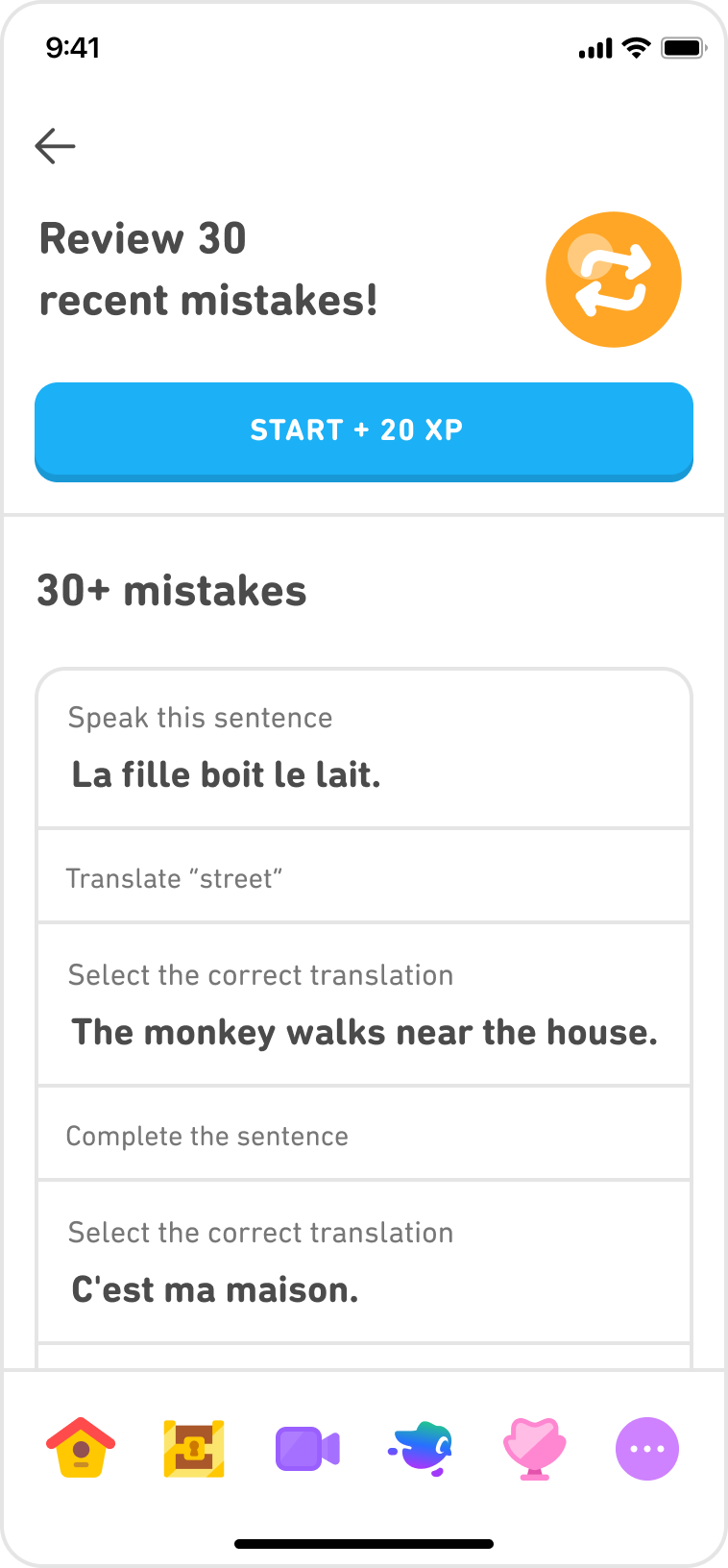
Task: Open the treasure chest shop icon
Action: tap(193, 1448)
